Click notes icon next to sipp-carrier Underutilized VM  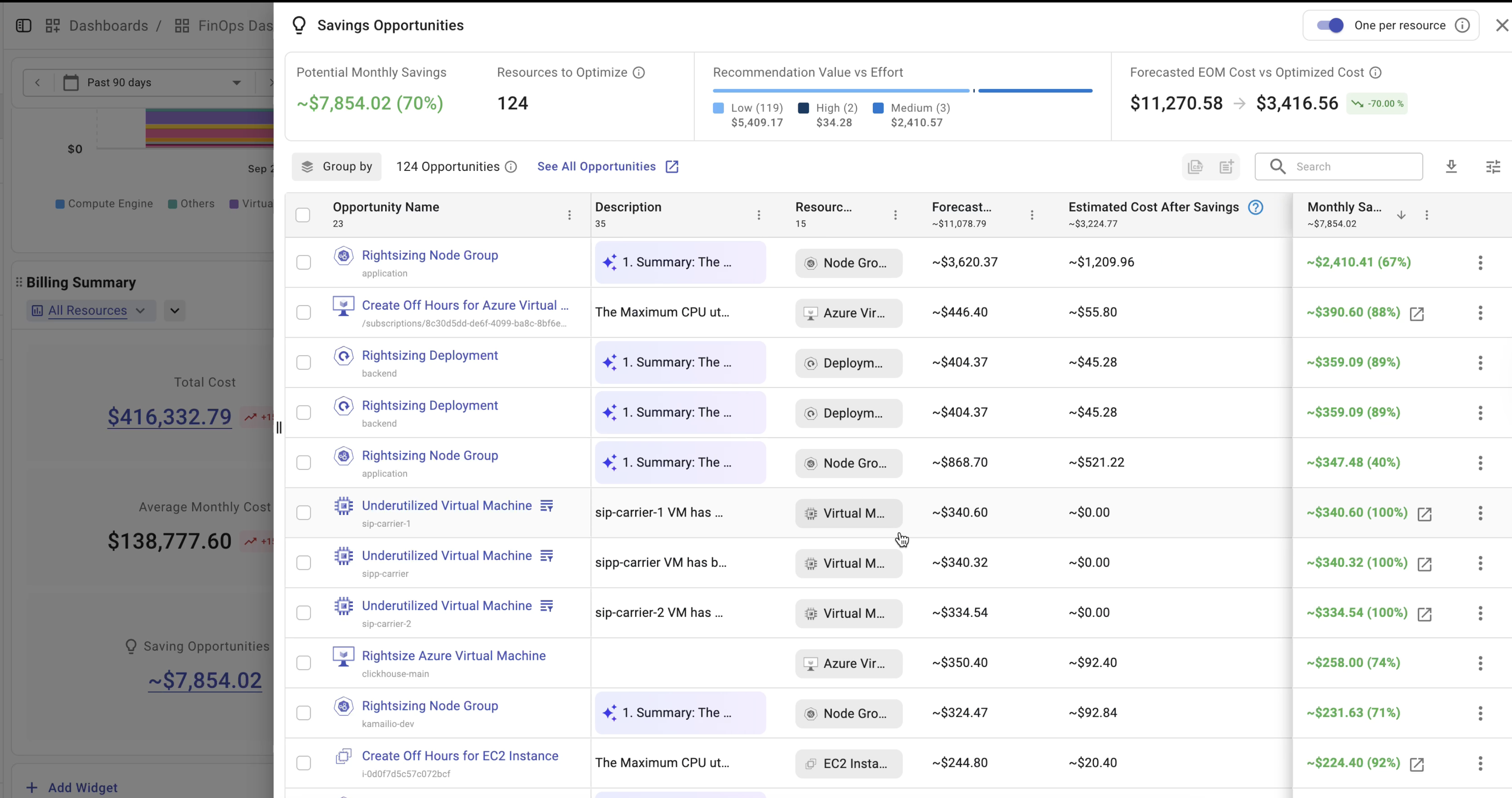[547, 555]
